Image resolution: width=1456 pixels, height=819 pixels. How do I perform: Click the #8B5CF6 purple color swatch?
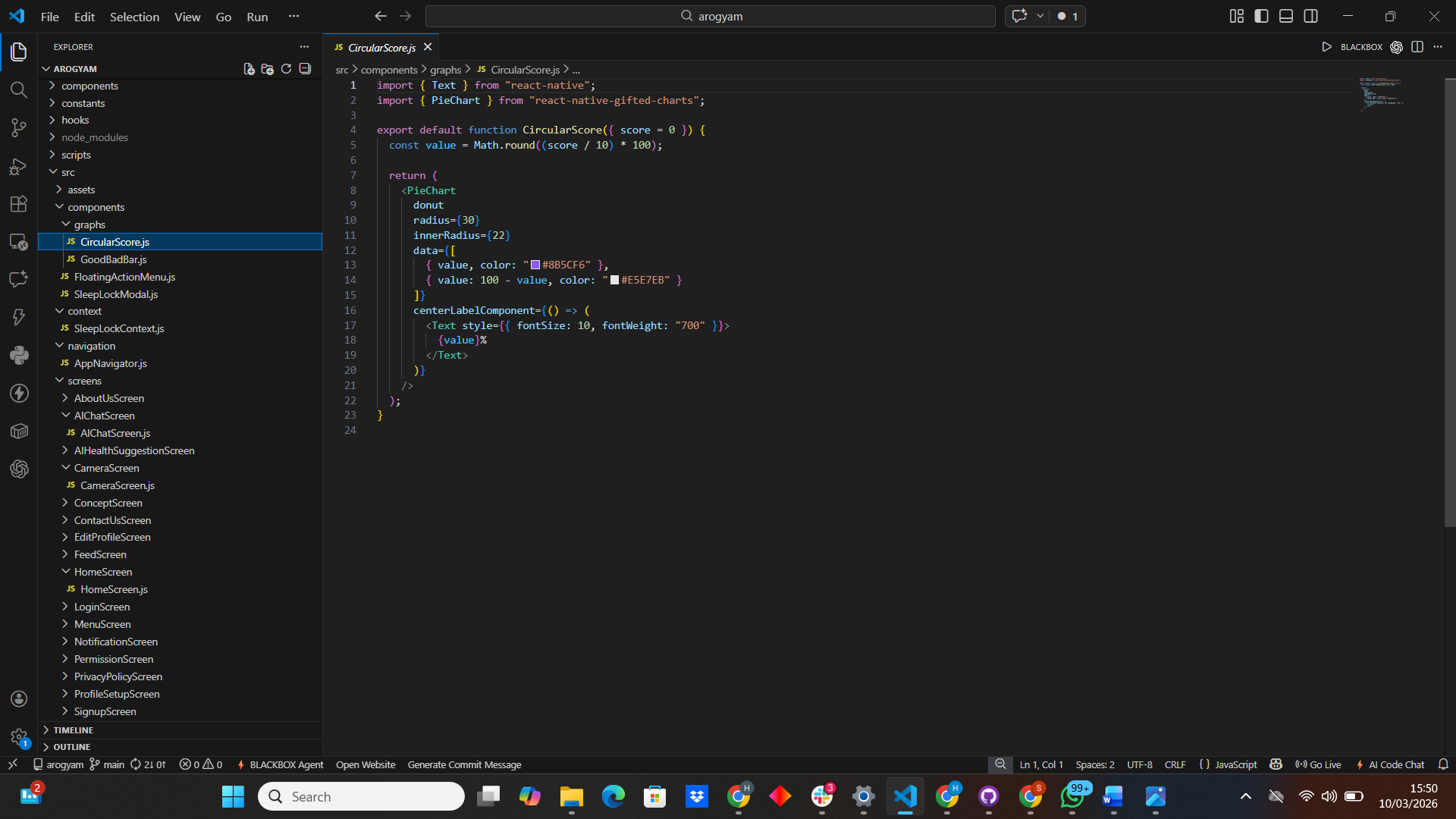[535, 265]
